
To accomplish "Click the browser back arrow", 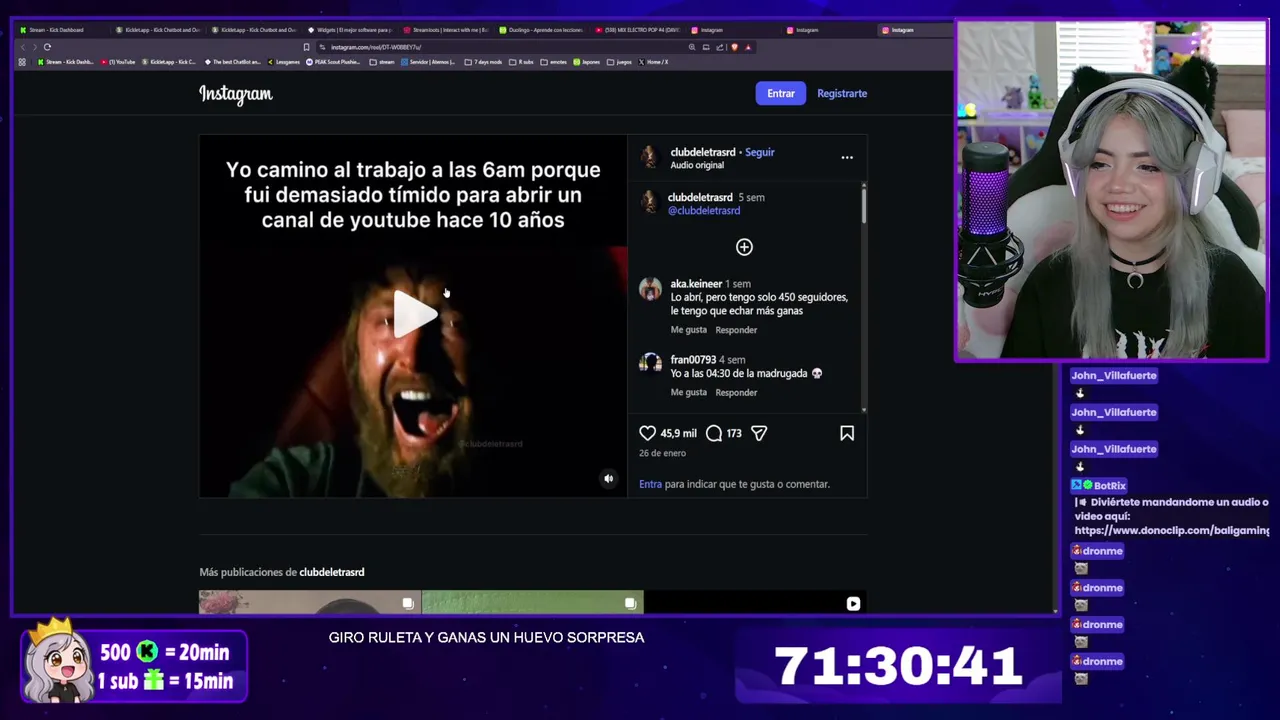I will tap(23, 47).
